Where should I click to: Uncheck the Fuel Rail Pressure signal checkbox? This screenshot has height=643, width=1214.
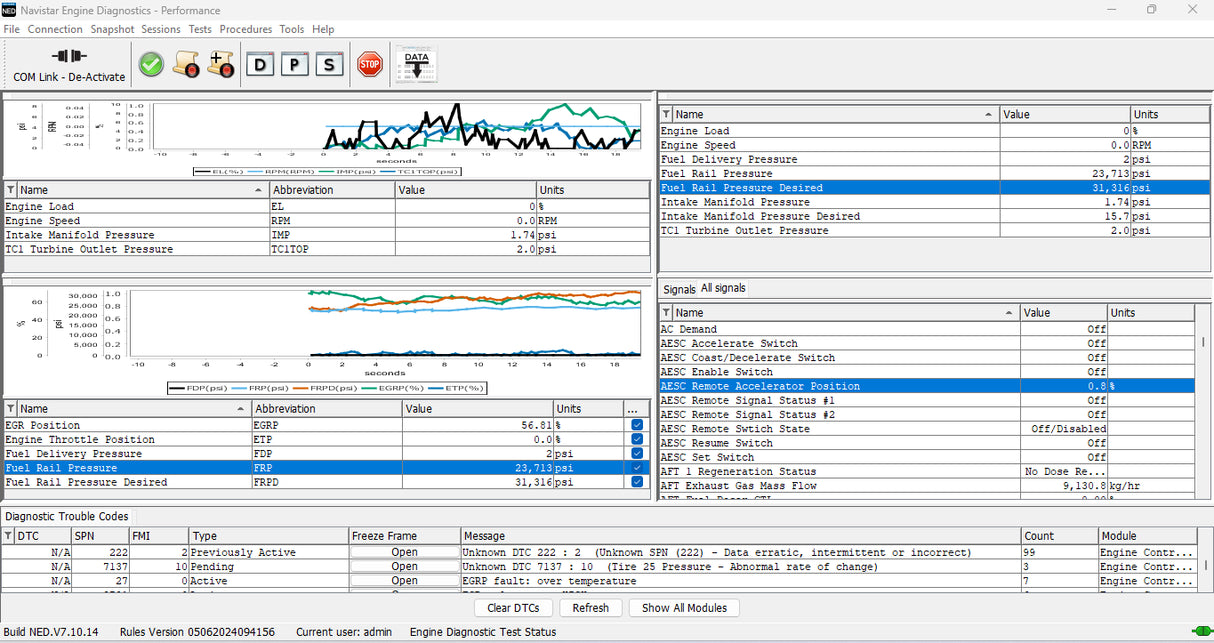click(x=637, y=467)
